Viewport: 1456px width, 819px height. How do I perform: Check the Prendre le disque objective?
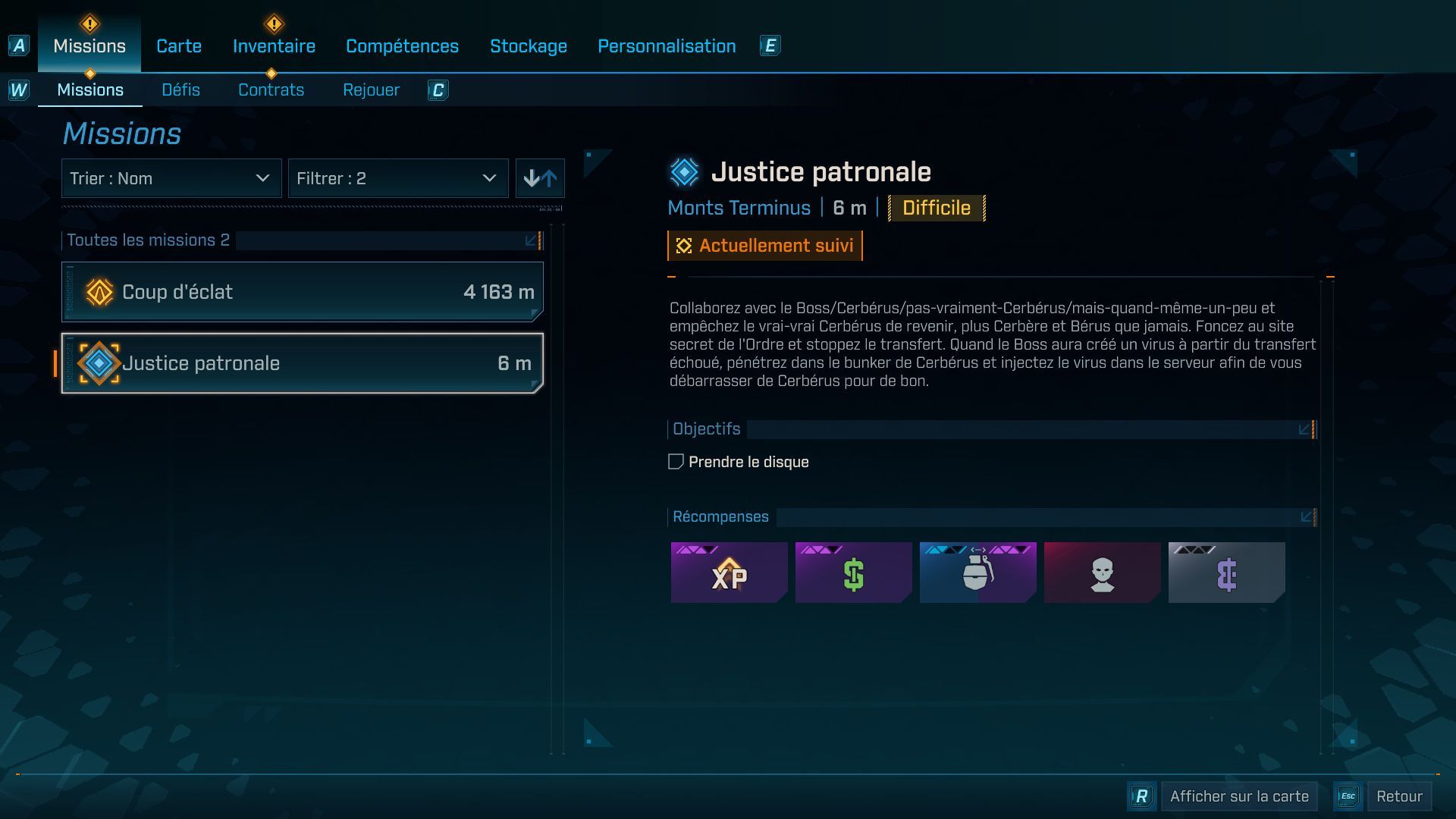(x=675, y=461)
